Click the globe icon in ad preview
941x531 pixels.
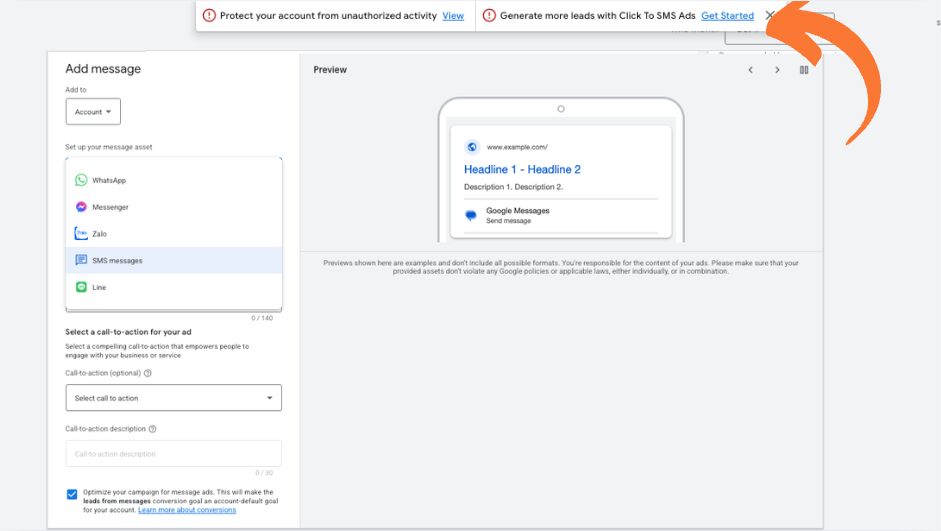(472, 147)
